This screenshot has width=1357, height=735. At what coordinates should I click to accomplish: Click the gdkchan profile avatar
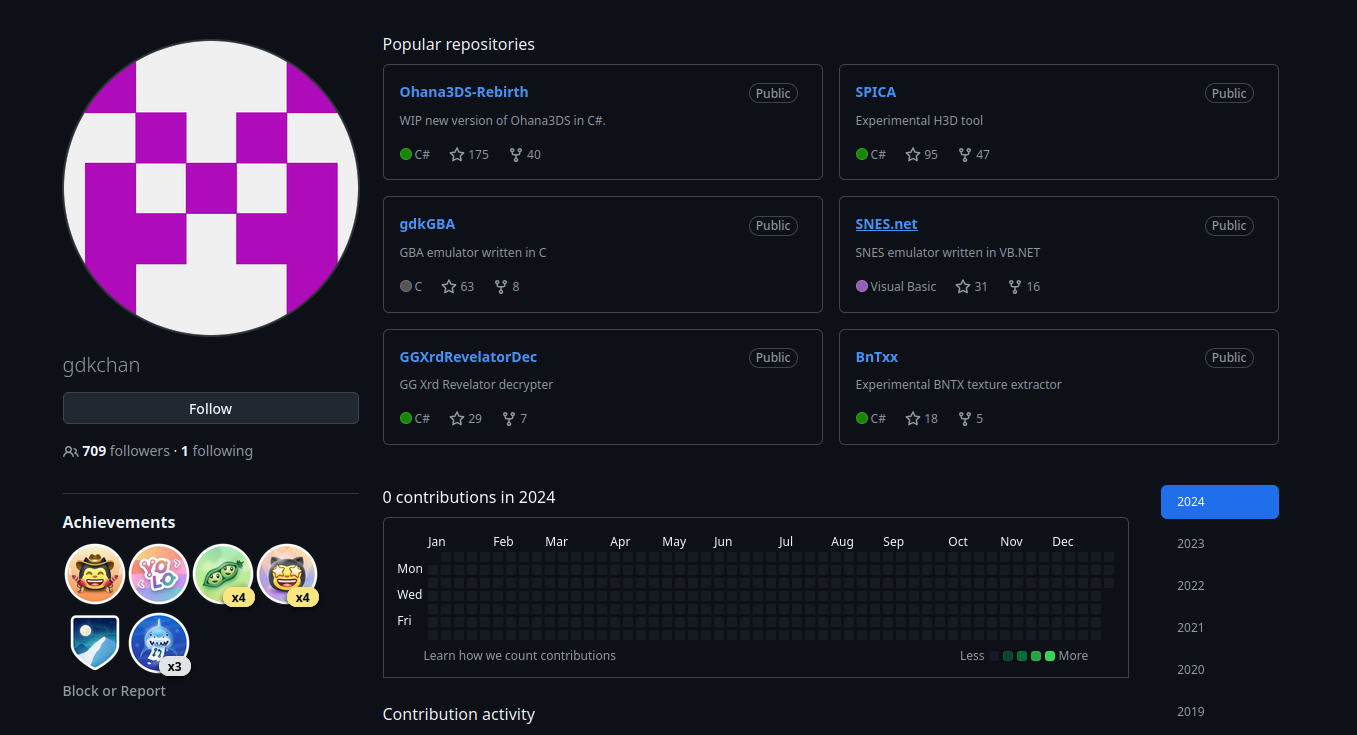[211, 188]
